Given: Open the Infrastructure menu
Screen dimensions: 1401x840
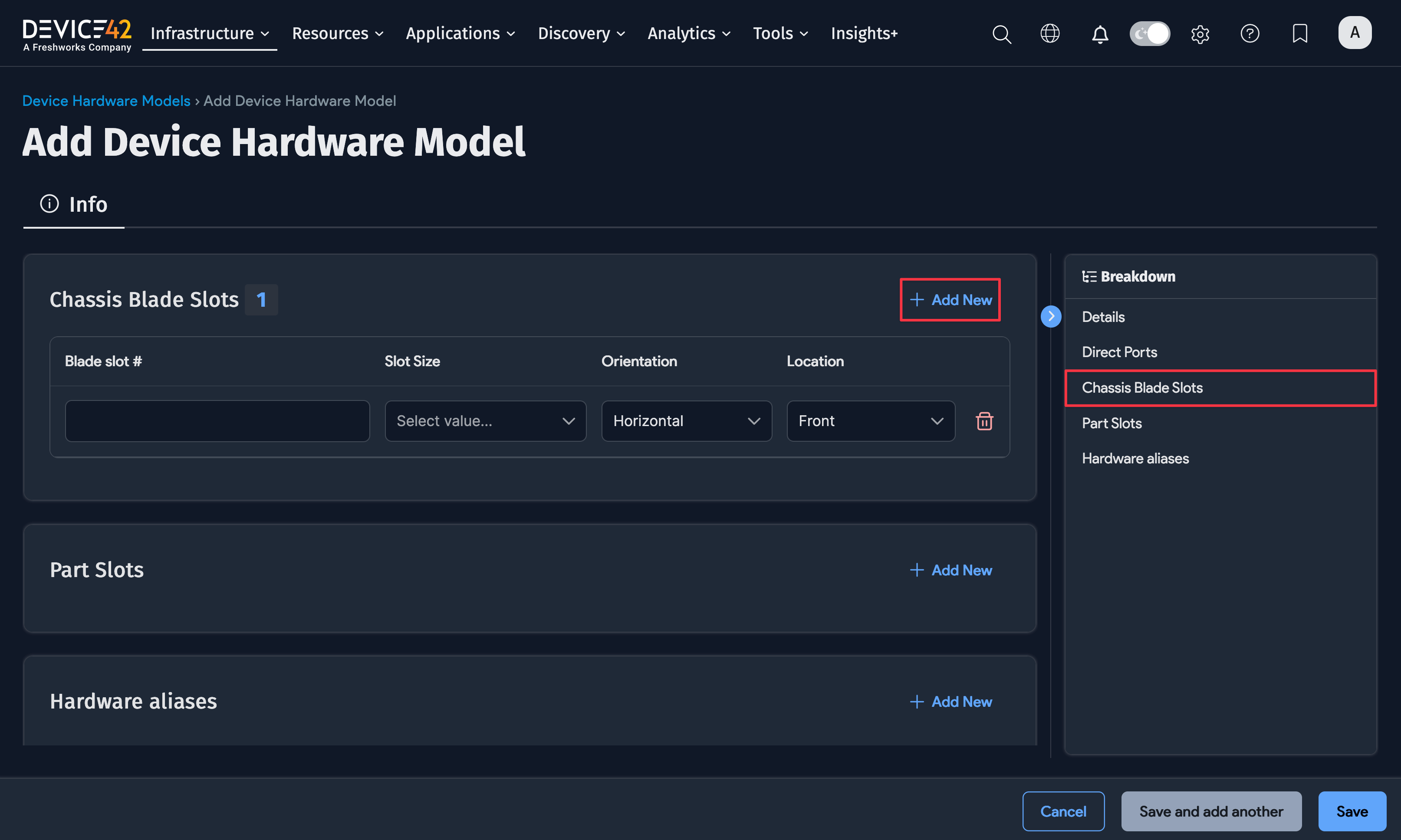Looking at the screenshot, I should pos(209,33).
